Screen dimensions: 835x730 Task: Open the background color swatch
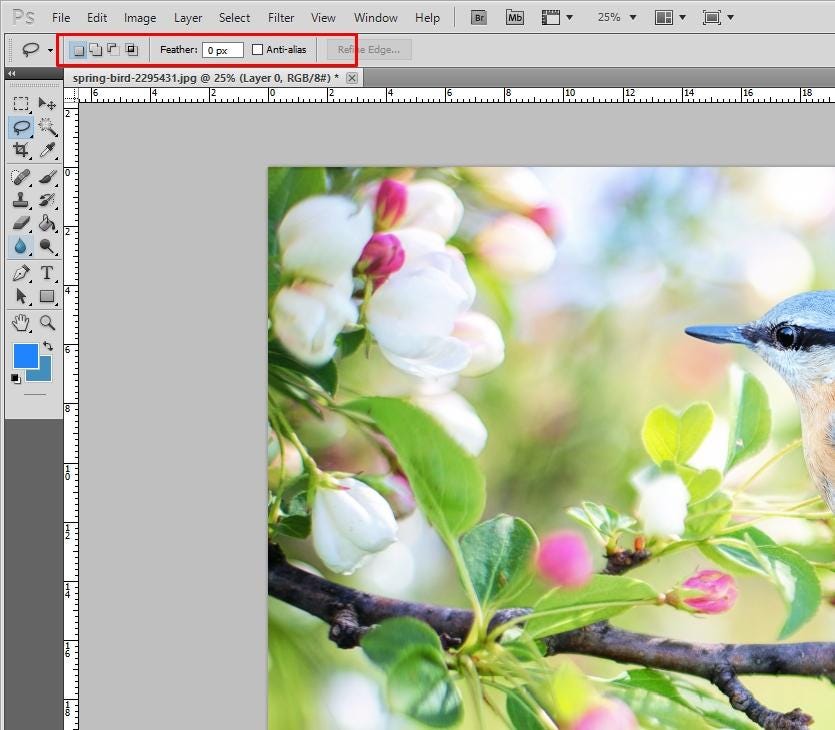pyautogui.click(x=43, y=374)
